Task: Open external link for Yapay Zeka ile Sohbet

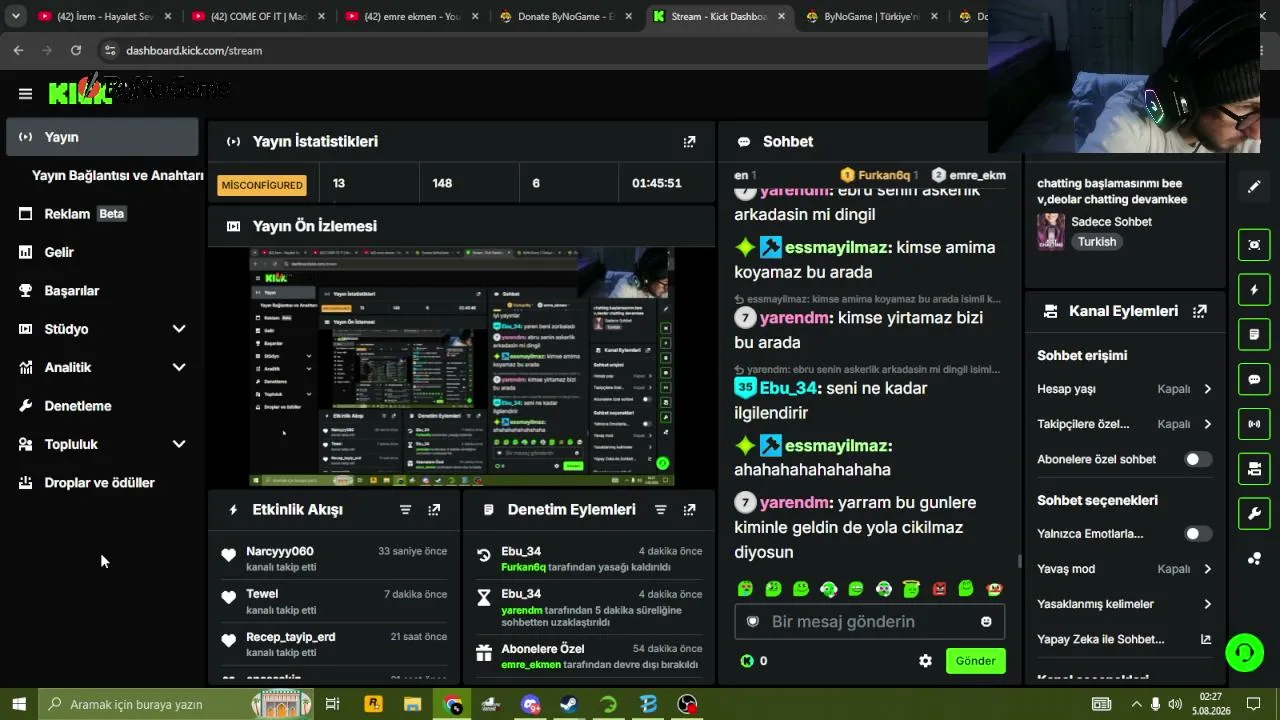Action: (1206, 640)
